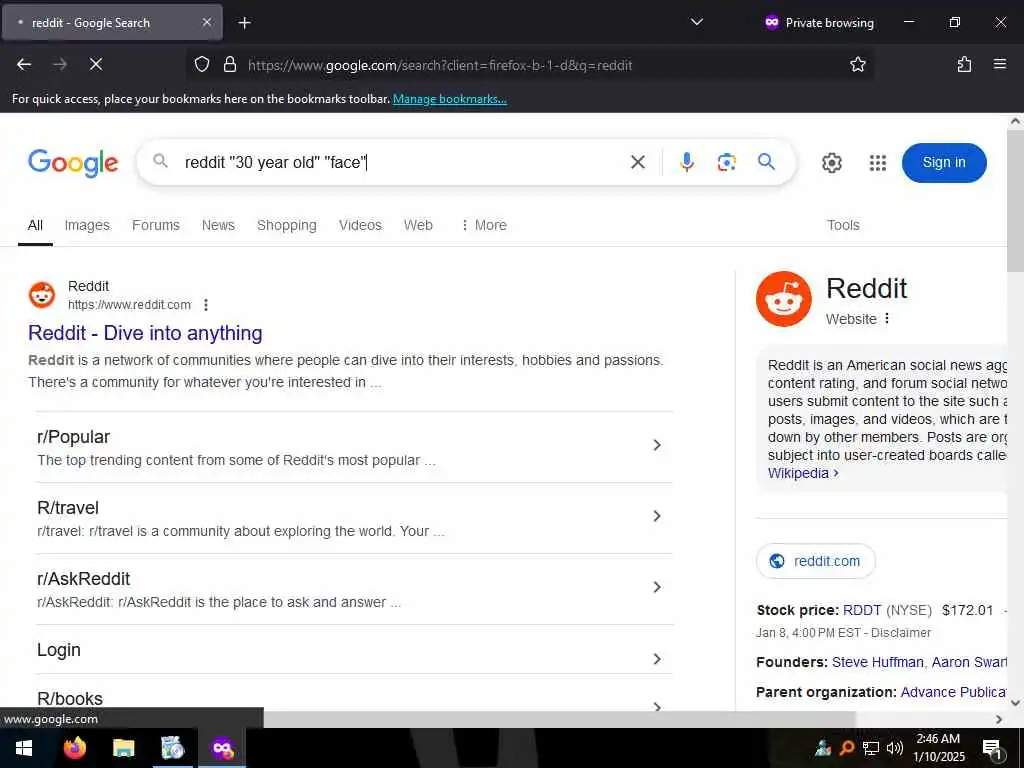Open the Google apps grid
This screenshot has width=1024, height=768.
tap(878, 163)
